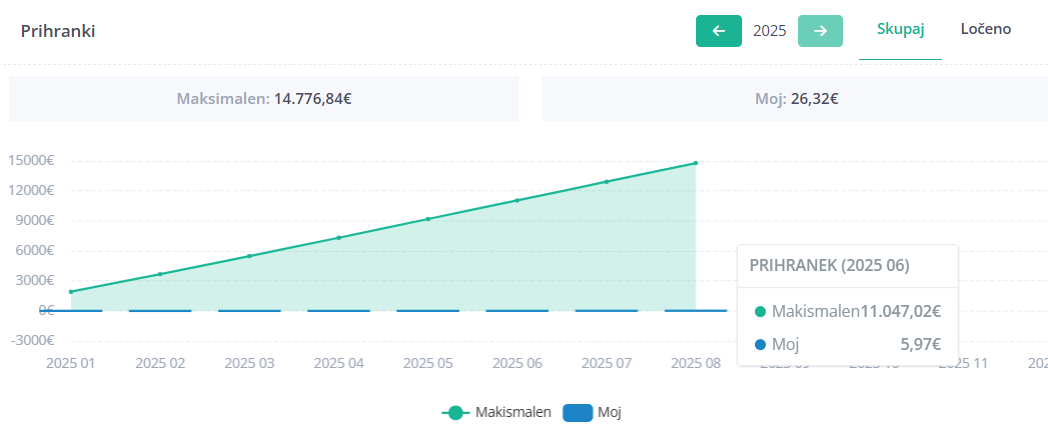Click the 2025 03 x-axis label

click(x=249, y=363)
